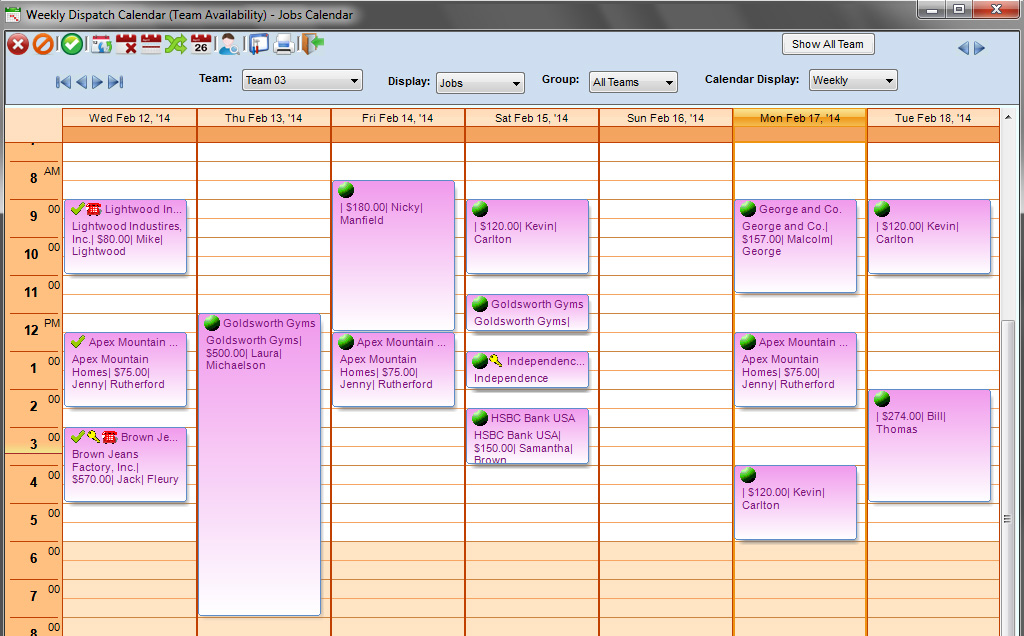Click the calendar 26 date icon

[x=201, y=44]
